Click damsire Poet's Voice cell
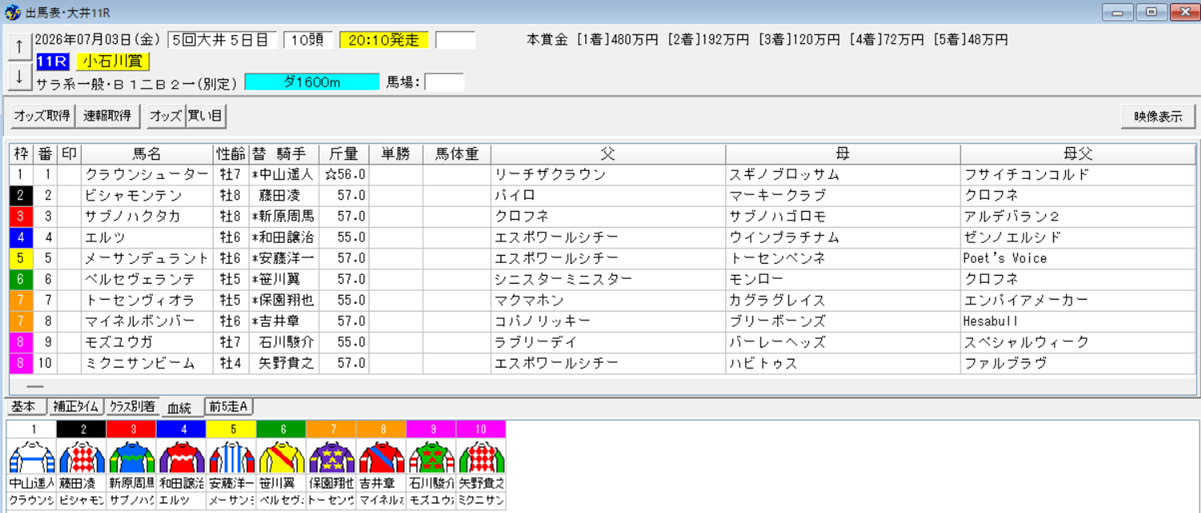Image resolution: width=1201 pixels, height=513 pixels. 1078,258
